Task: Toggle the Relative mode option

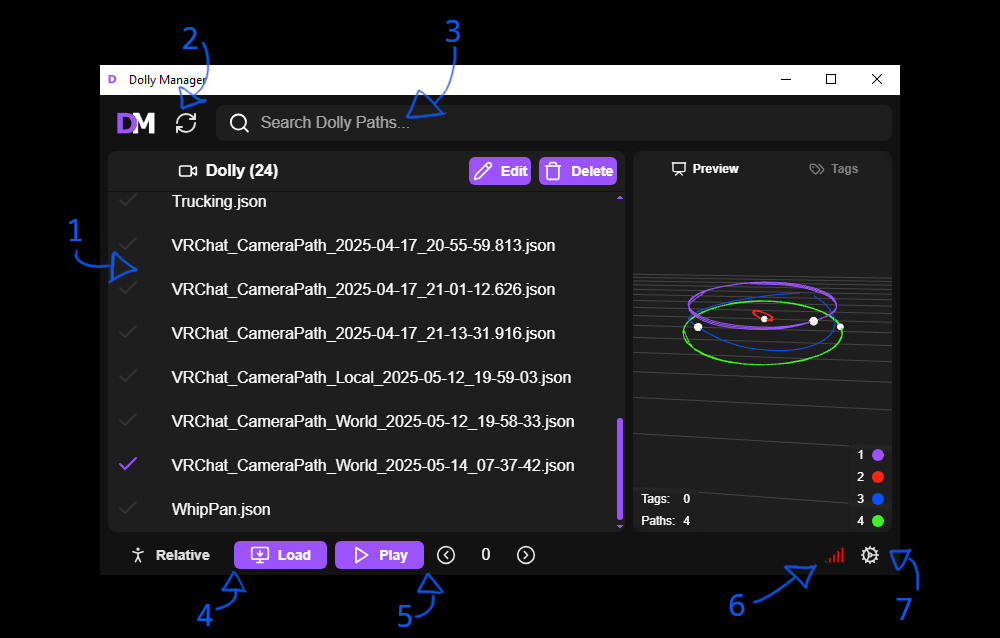Action: pyautogui.click(x=170, y=555)
